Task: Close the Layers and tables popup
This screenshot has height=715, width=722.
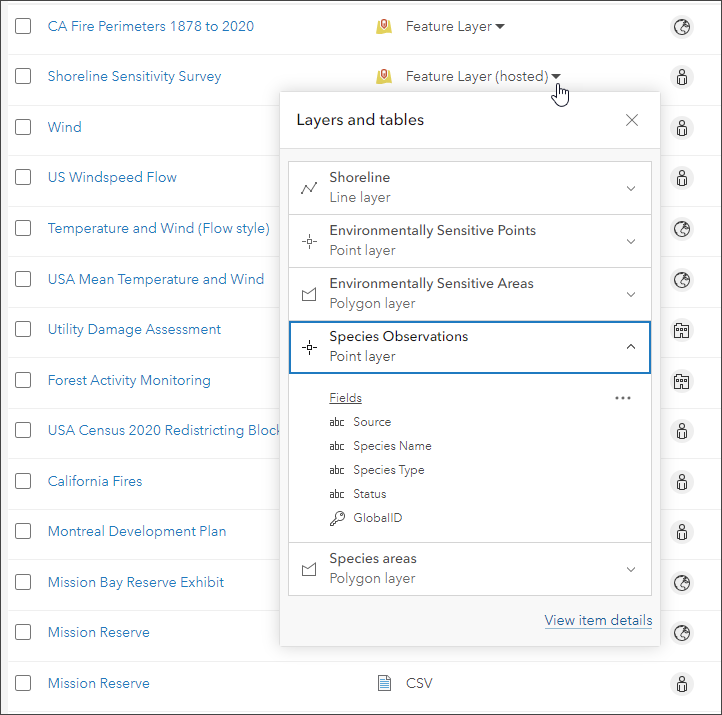Action: (x=632, y=120)
